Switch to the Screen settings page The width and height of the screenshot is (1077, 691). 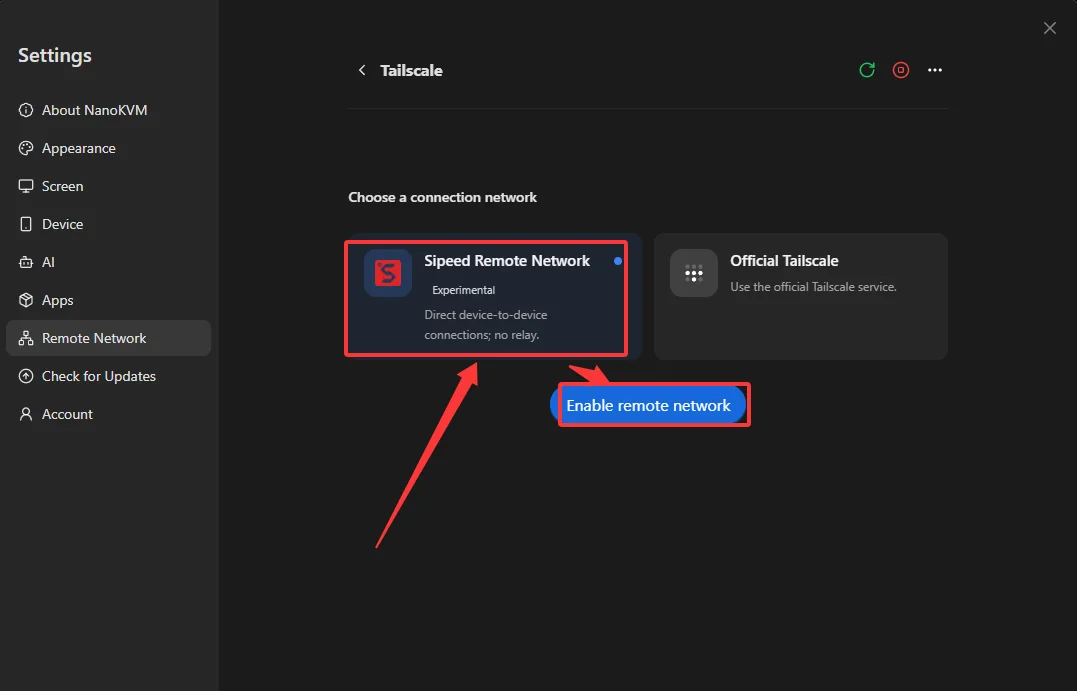click(109, 186)
